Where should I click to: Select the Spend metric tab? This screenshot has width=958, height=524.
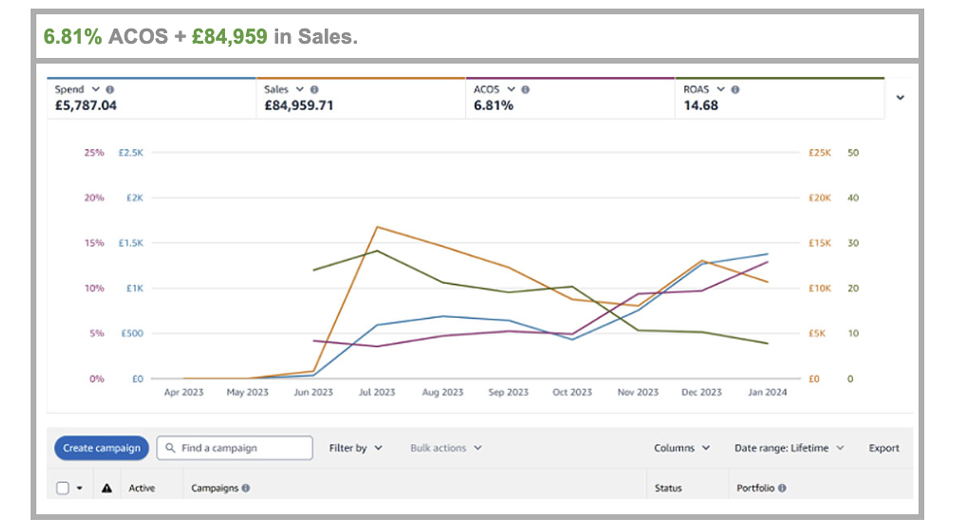click(x=150, y=97)
